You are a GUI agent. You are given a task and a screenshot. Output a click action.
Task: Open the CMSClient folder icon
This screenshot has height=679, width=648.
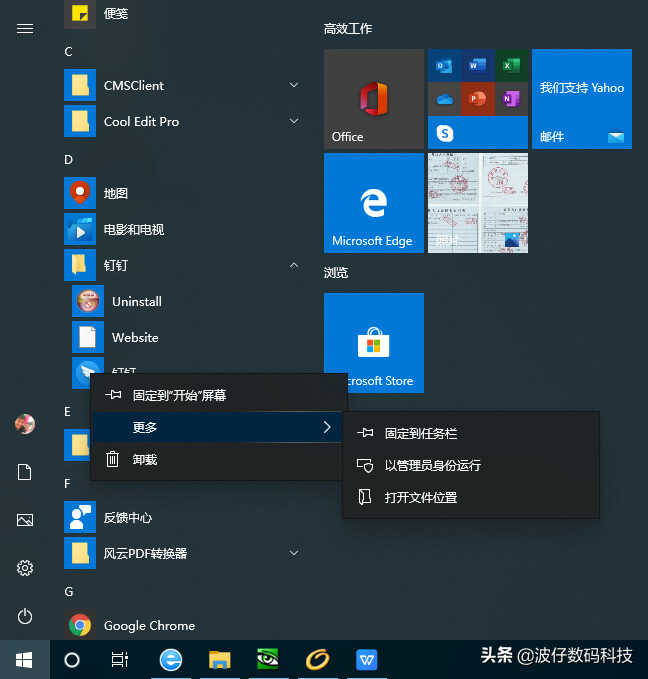tap(80, 85)
